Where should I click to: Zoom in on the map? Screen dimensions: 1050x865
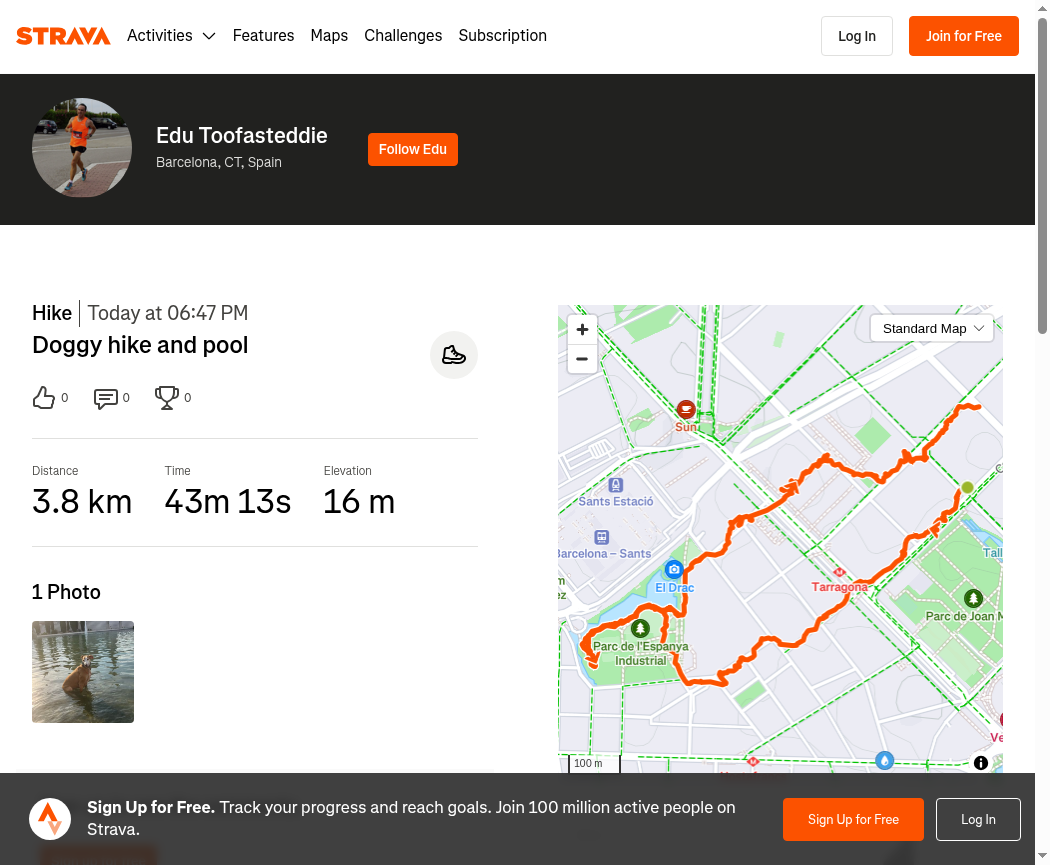(582, 329)
